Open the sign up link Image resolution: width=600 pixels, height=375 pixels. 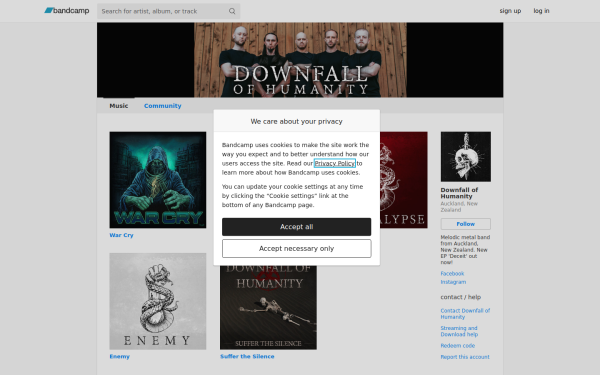coord(510,11)
